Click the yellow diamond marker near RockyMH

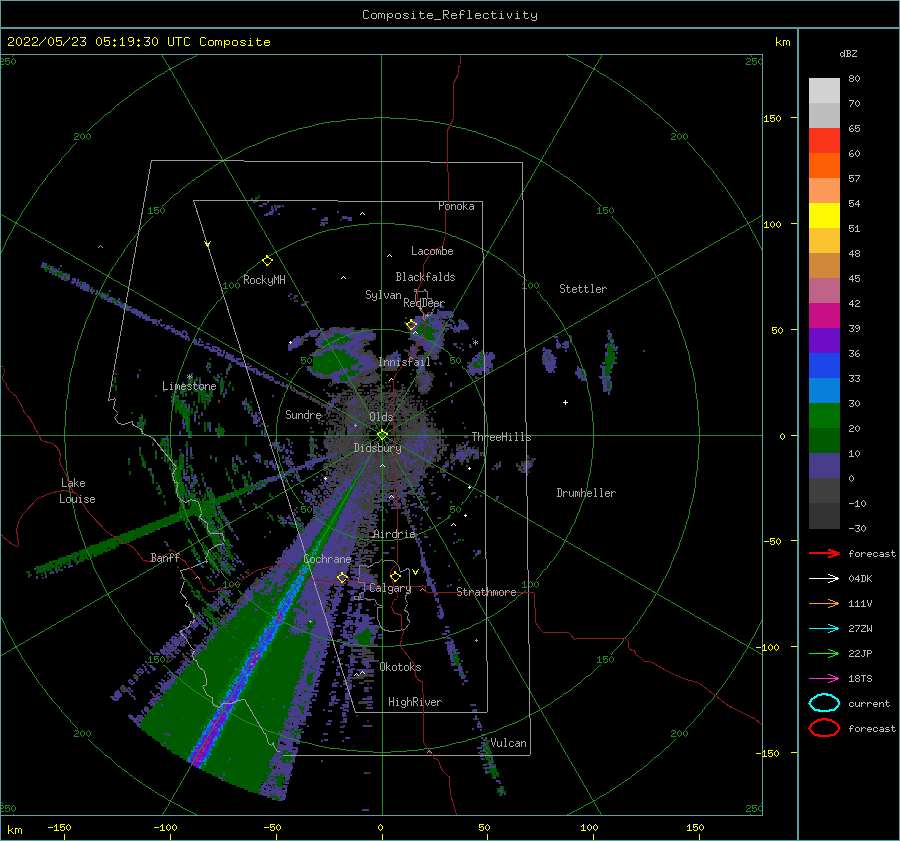pos(267,261)
